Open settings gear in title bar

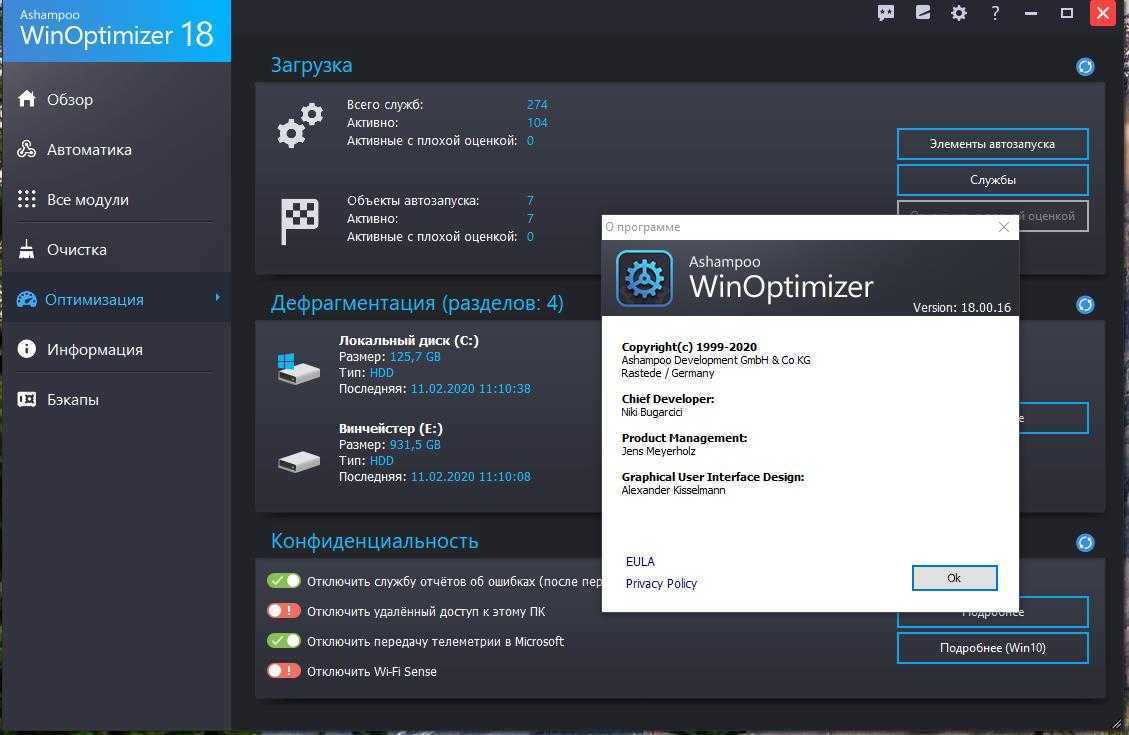[958, 13]
